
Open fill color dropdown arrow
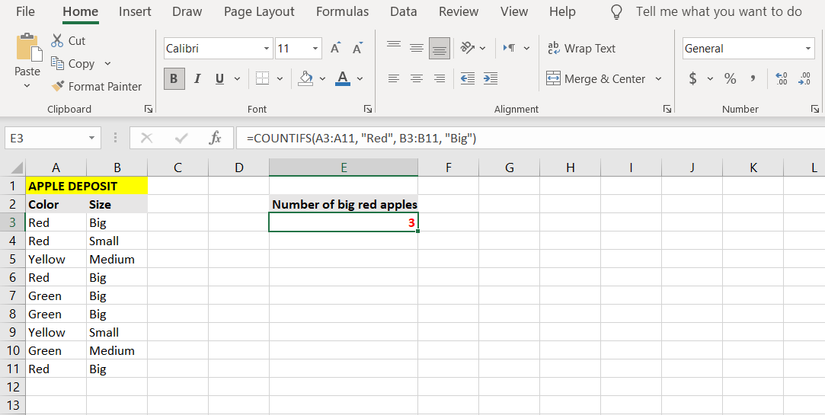coord(323,79)
